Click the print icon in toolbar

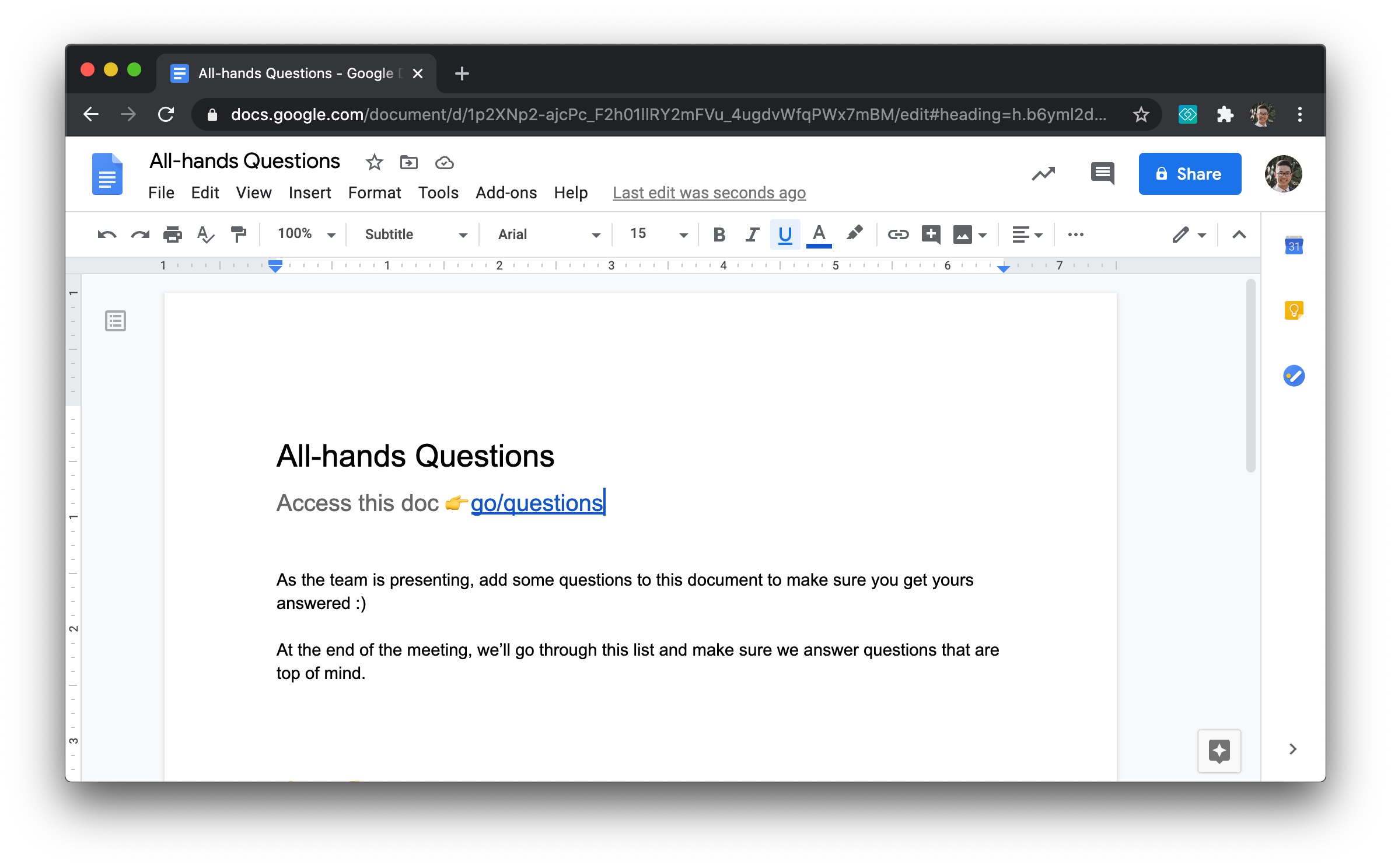172,235
